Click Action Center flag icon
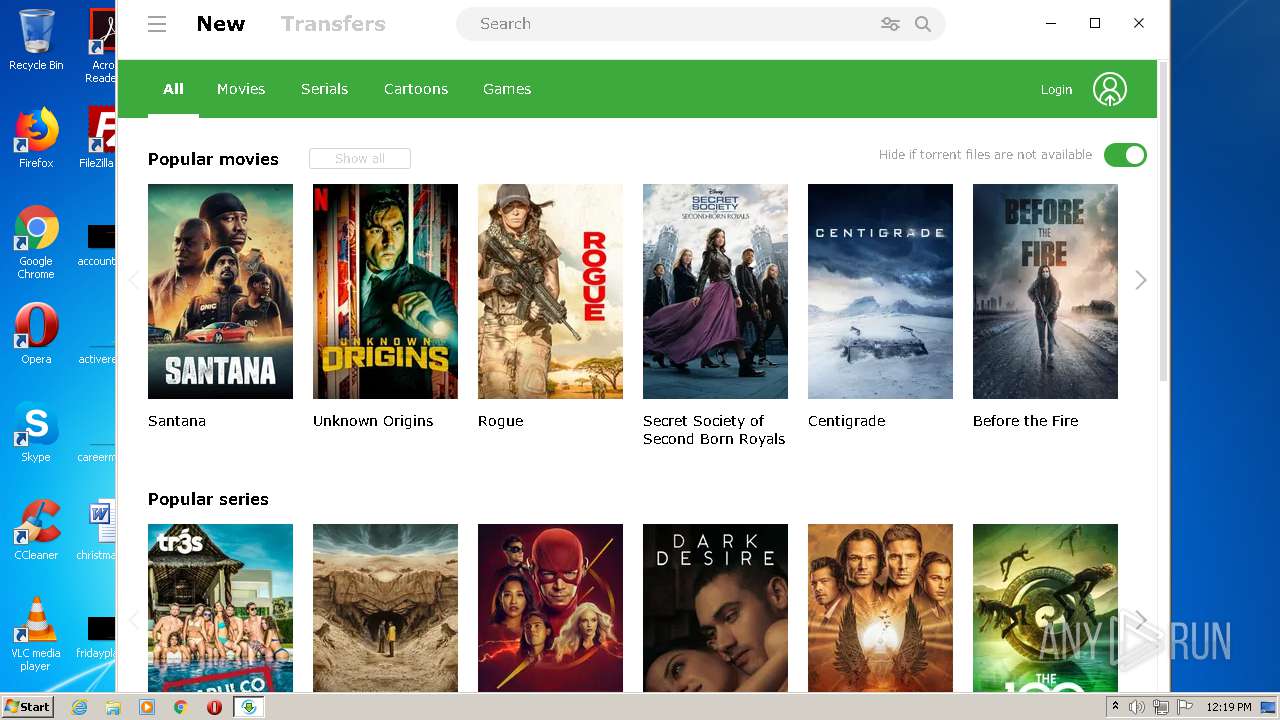Image resolution: width=1280 pixels, height=720 pixels. tap(1183, 707)
